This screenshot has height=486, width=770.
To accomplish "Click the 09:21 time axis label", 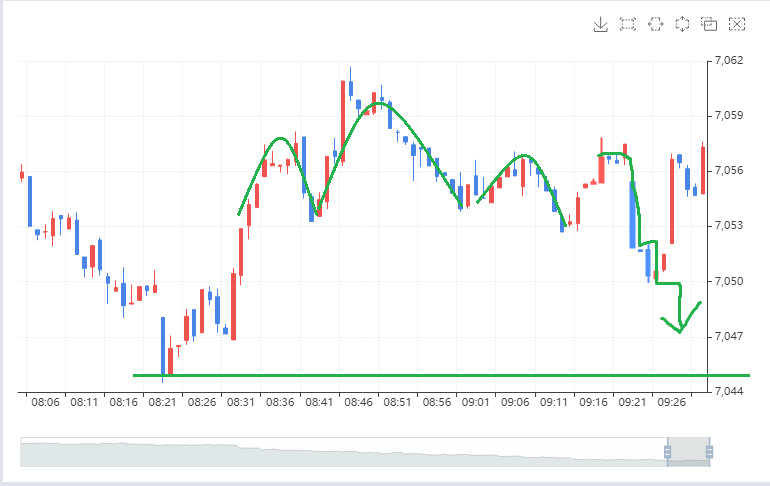I will pyautogui.click(x=632, y=403).
